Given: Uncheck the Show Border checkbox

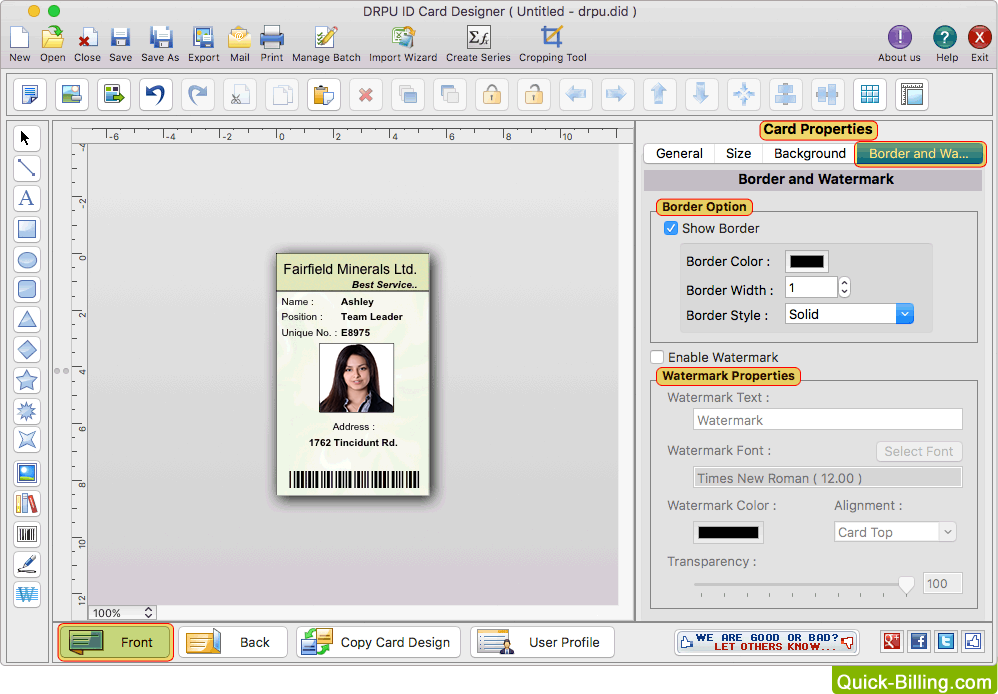Looking at the screenshot, I should pyautogui.click(x=670, y=228).
